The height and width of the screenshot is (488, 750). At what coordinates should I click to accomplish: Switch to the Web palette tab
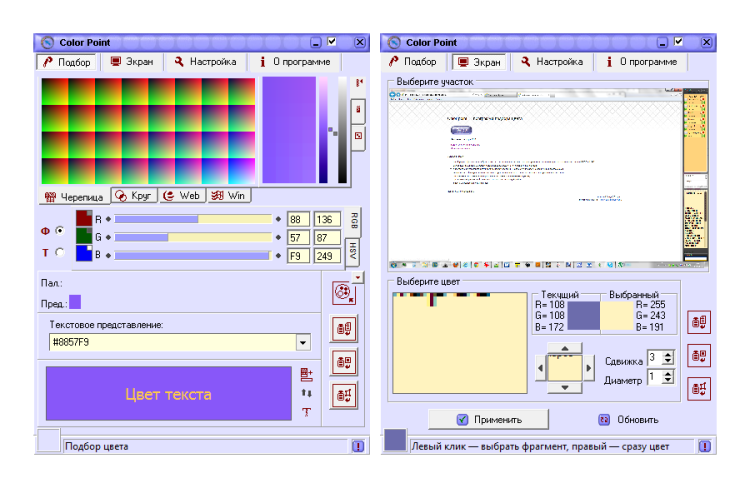click(x=182, y=196)
